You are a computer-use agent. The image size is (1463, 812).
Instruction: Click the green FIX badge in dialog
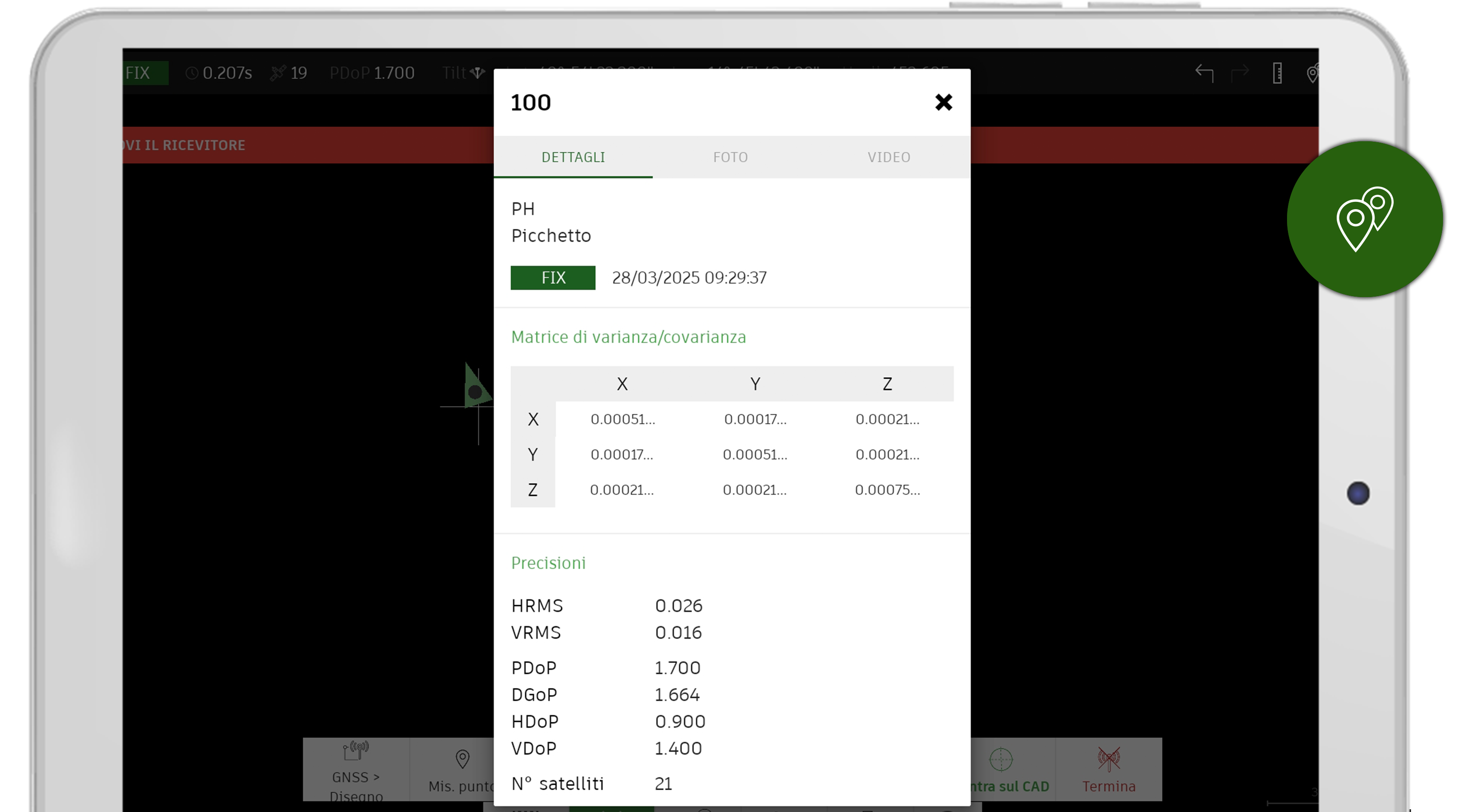pyautogui.click(x=553, y=278)
